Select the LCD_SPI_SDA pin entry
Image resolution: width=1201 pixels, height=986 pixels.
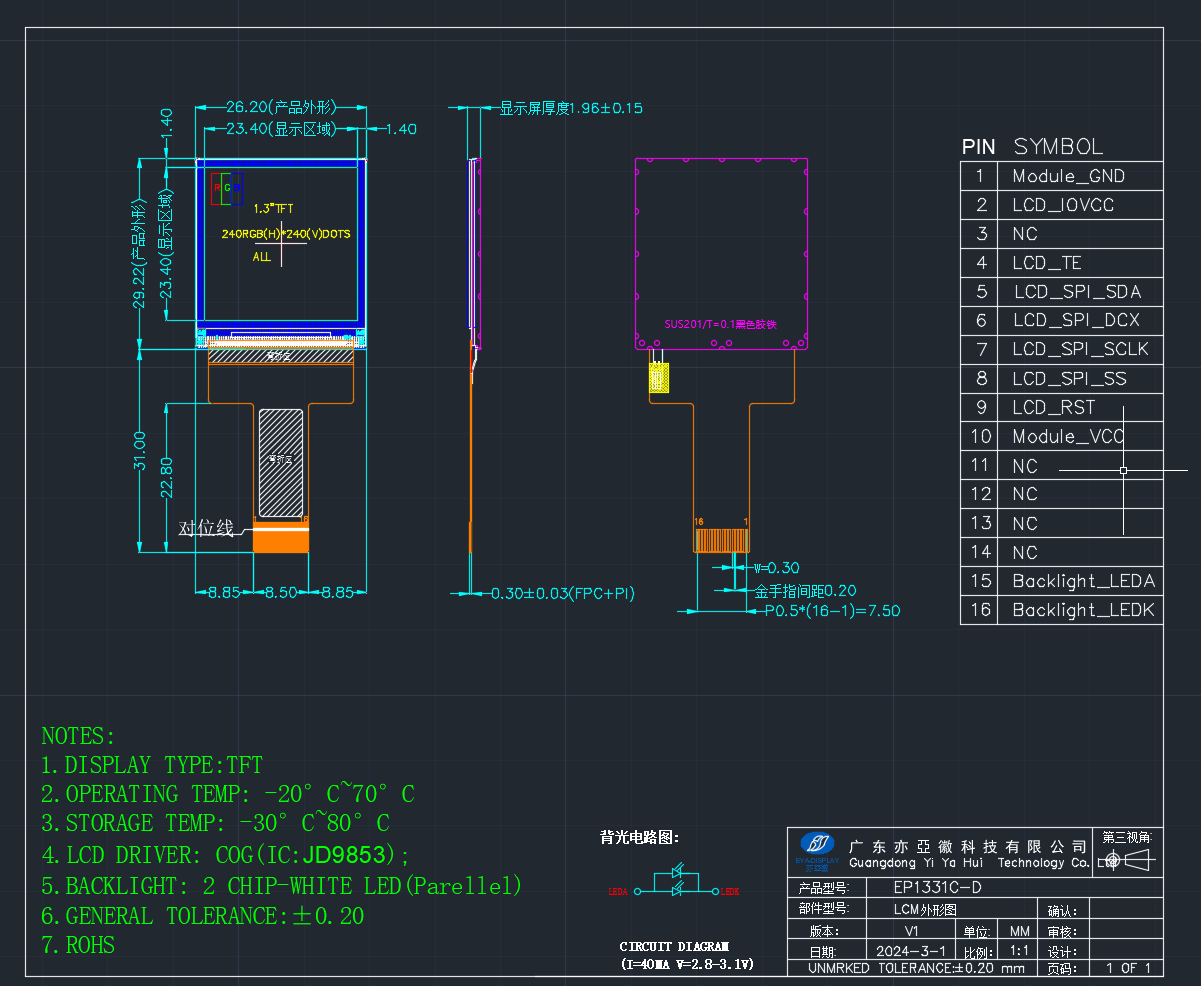1077,292
